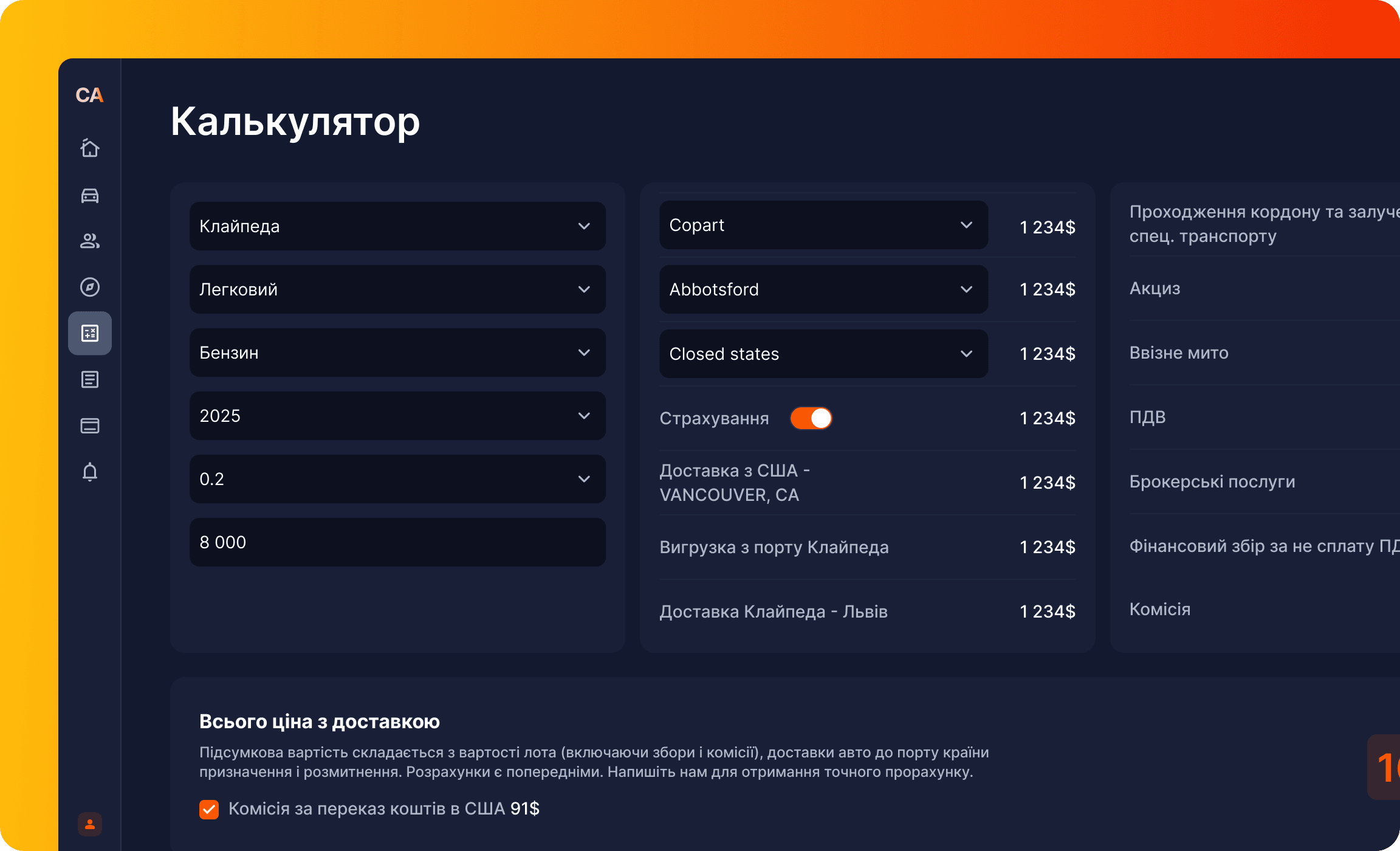Click the 8 000 price input field
1400x851 pixels.
pos(397,542)
